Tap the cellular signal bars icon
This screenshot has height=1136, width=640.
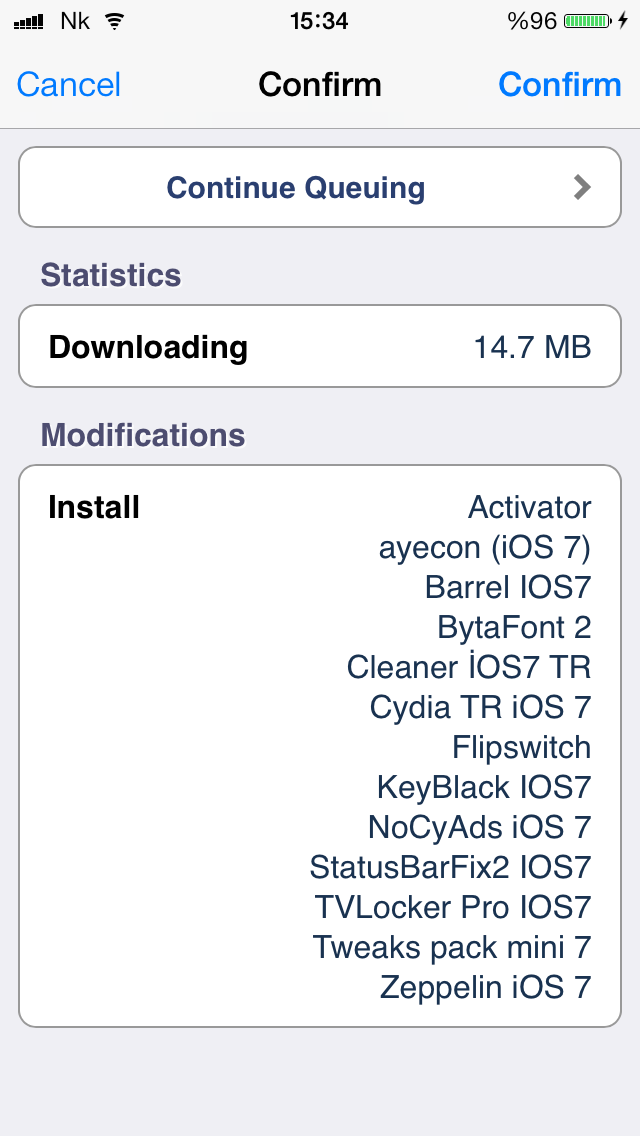(x=28, y=22)
